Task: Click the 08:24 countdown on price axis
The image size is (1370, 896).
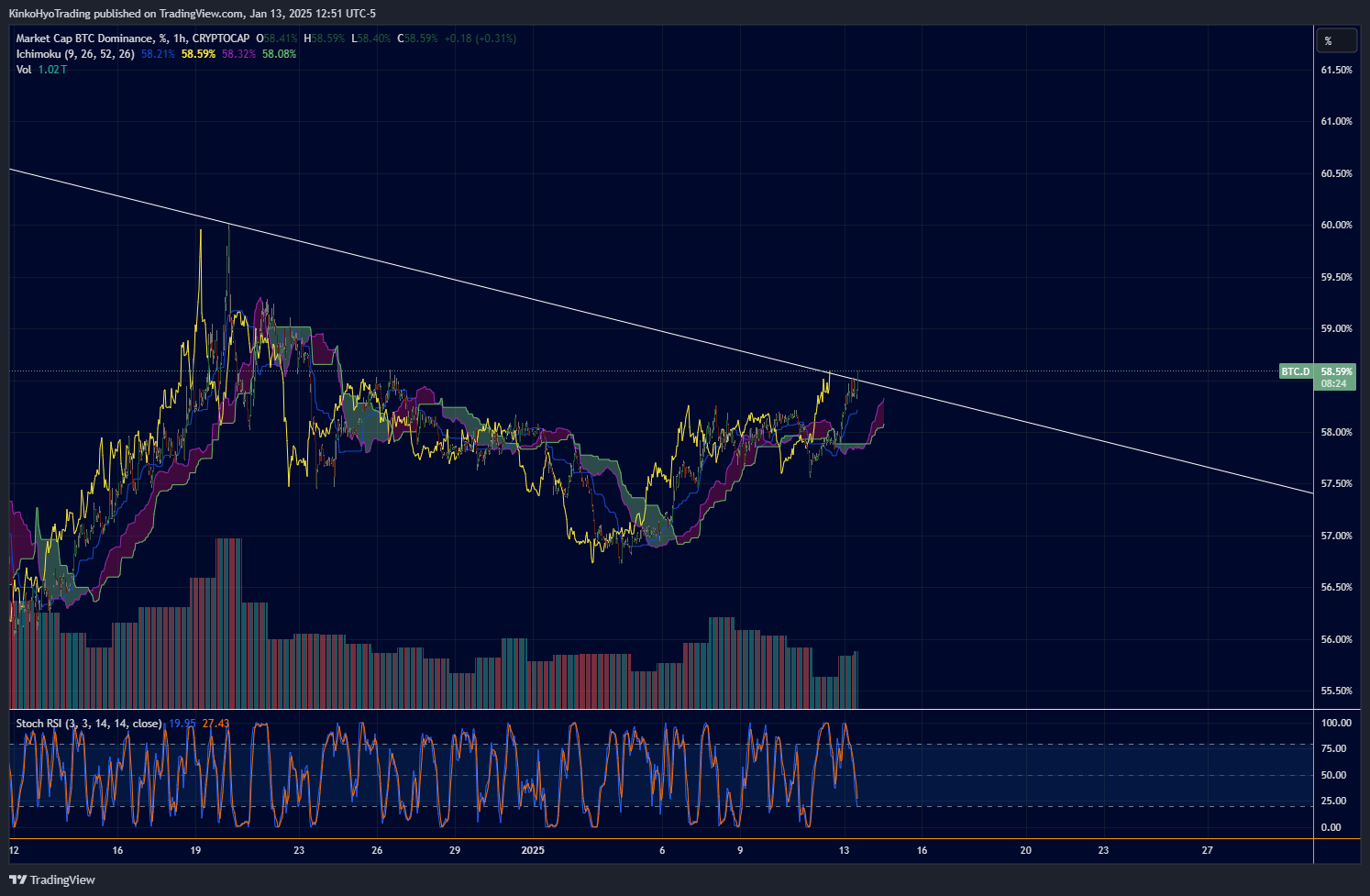Action: point(1334,383)
